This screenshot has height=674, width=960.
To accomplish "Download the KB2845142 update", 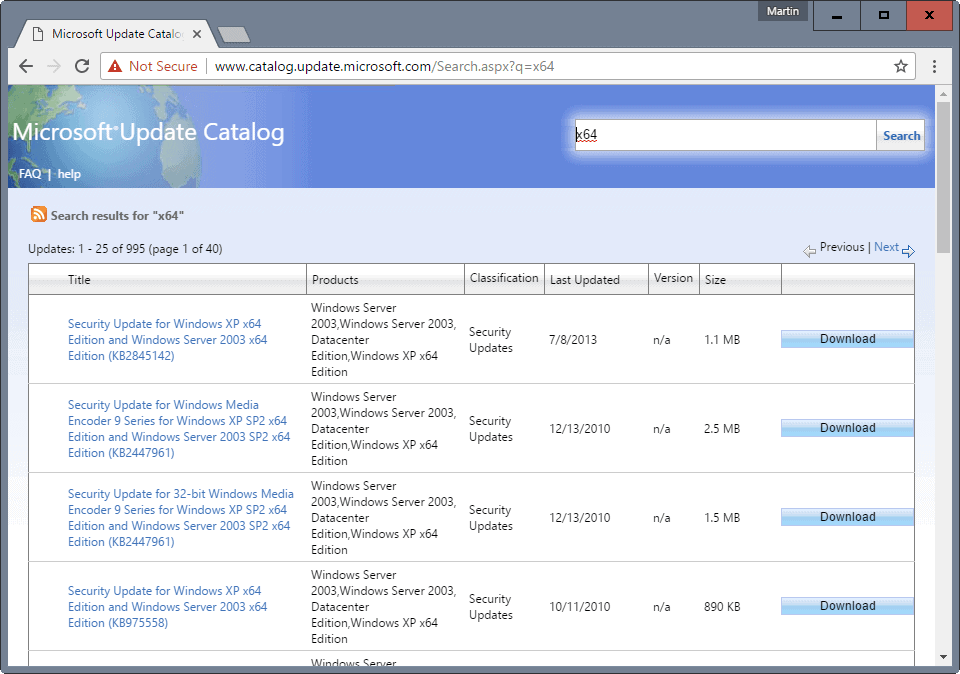I will (x=847, y=339).
